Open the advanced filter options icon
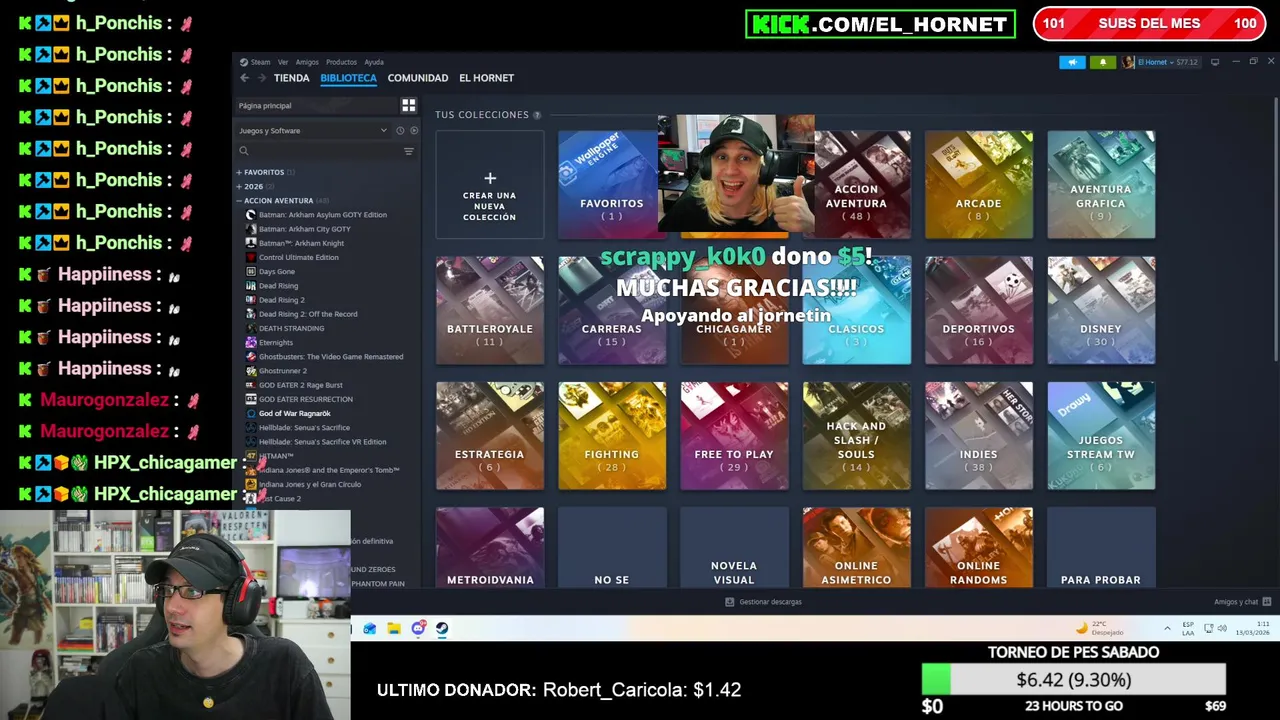1280x720 pixels. pyautogui.click(x=408, y=151)
